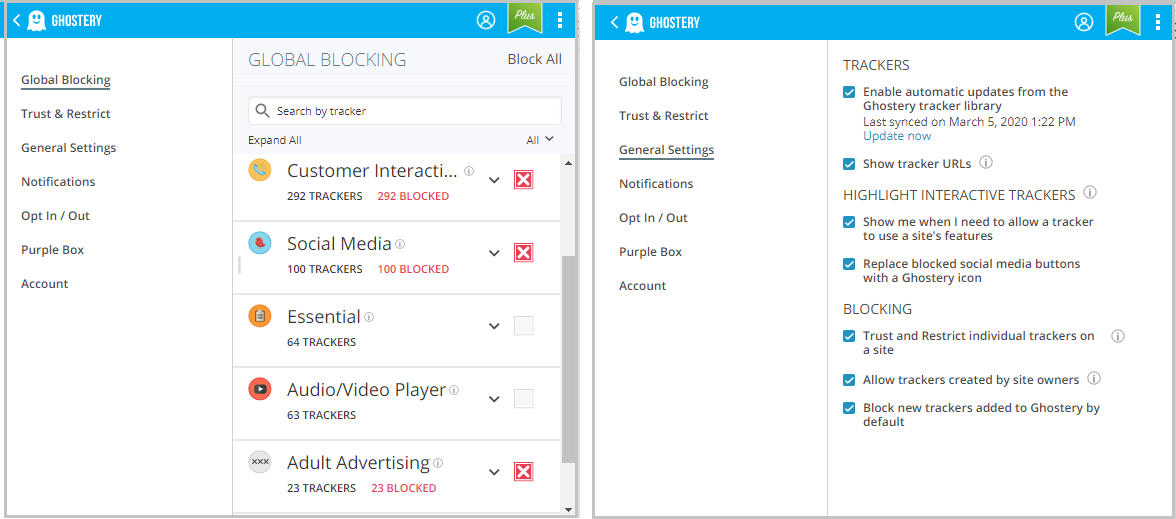Select General Settings in left panel menu

(68, 148)
